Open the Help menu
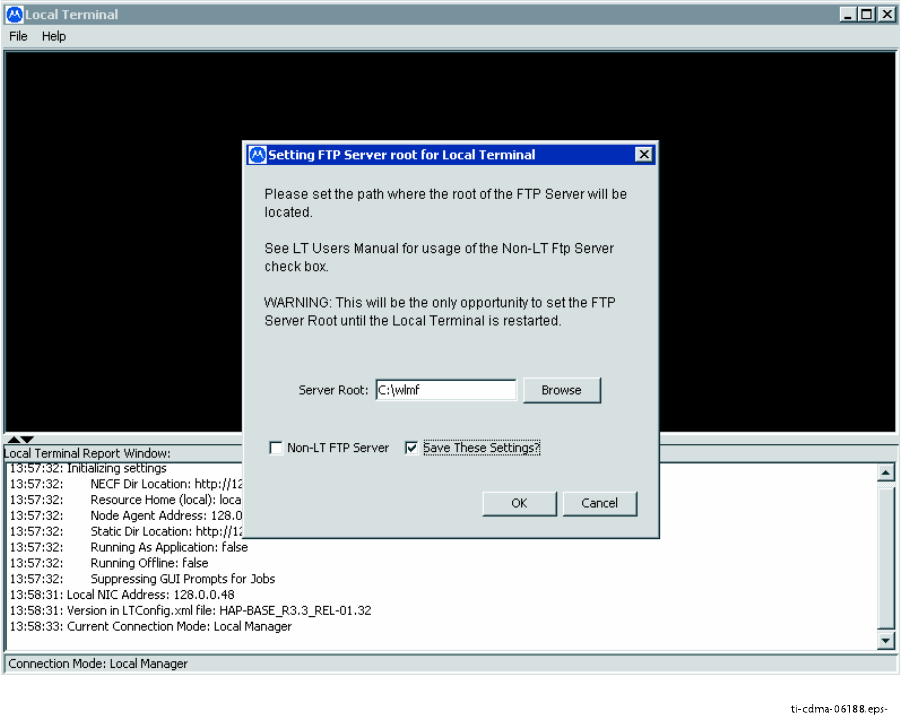Viewport: 901px width, 715px height. (x=53, y=36)
